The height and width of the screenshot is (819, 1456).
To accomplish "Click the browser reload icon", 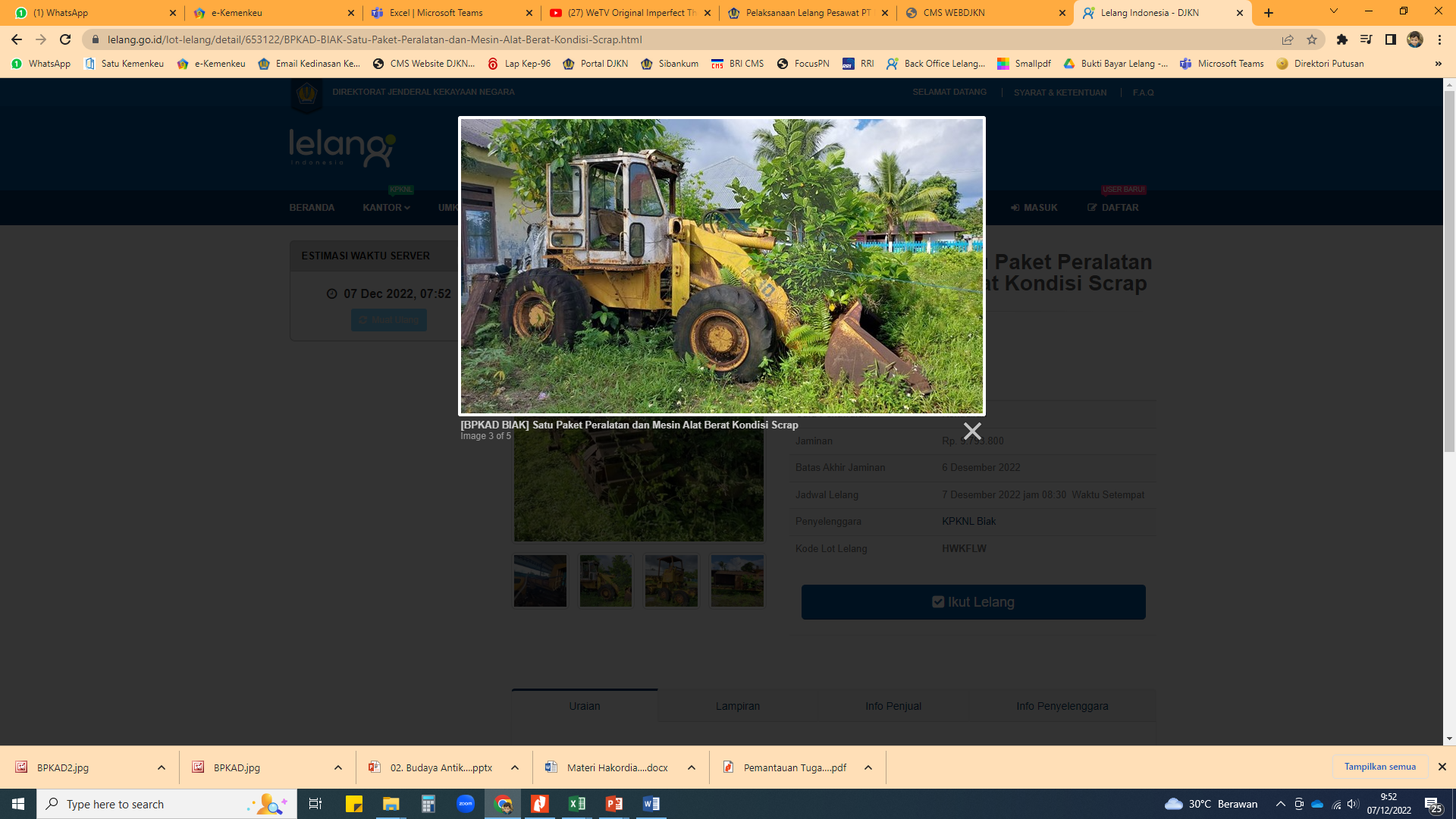I will (x=65, y=39).
